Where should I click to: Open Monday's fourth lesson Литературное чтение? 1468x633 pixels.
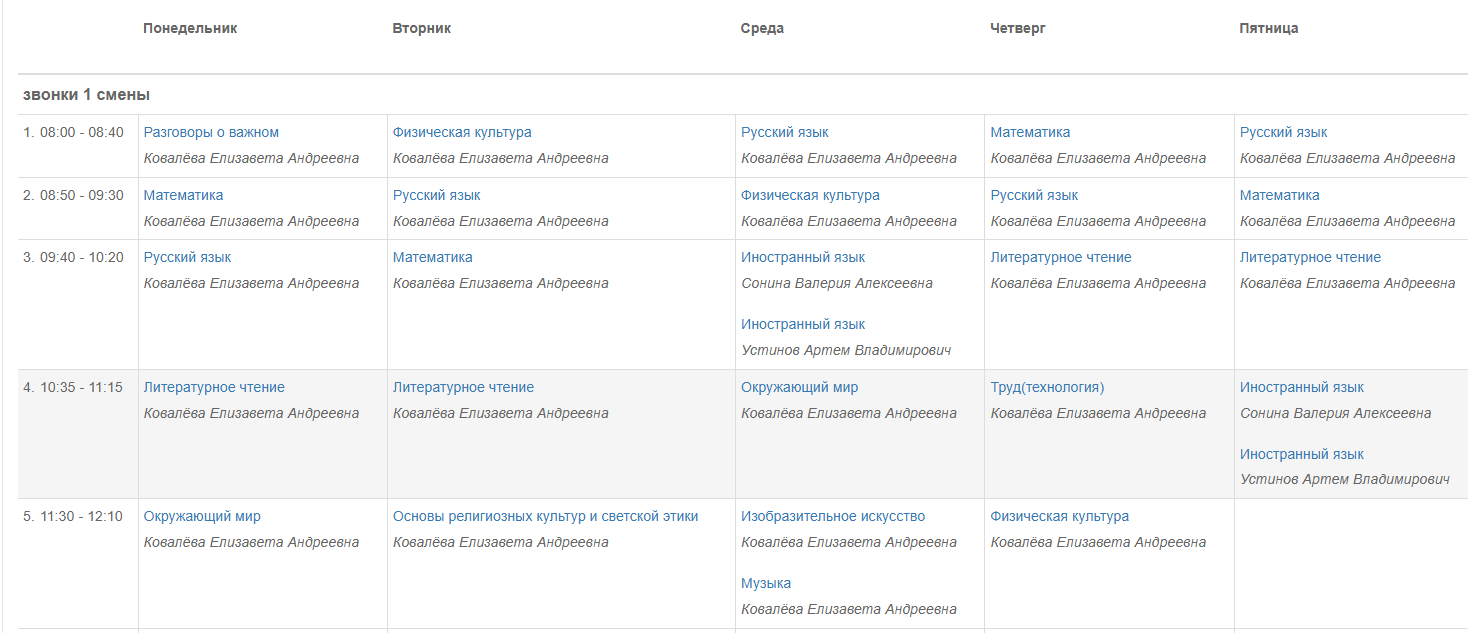click(214, 387)
